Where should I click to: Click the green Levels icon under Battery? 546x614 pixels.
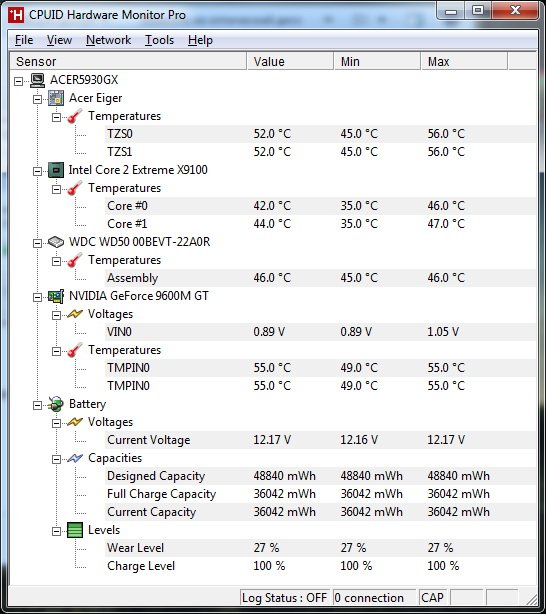click(x=75, y=530)
